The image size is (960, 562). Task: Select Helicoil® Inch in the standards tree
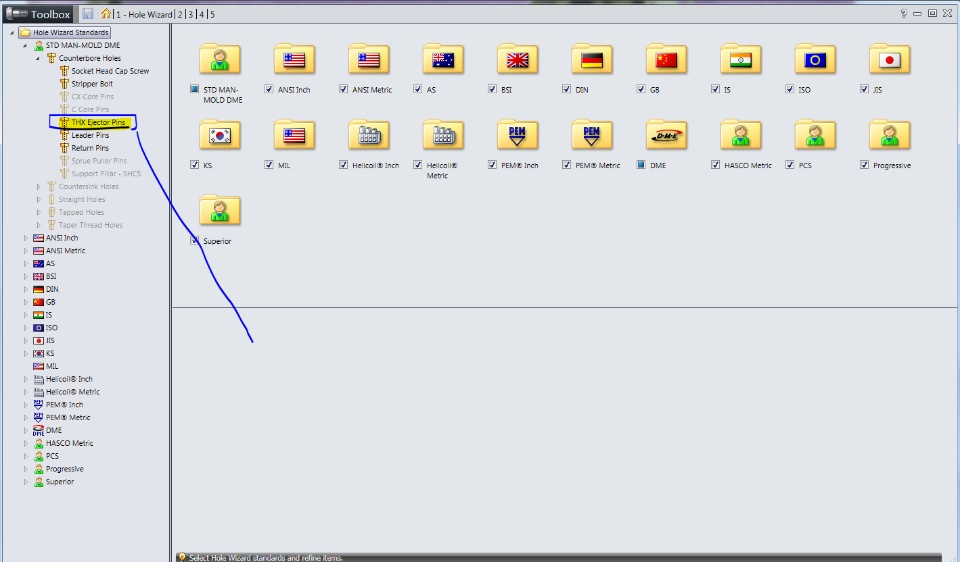(x=69, y=379)
